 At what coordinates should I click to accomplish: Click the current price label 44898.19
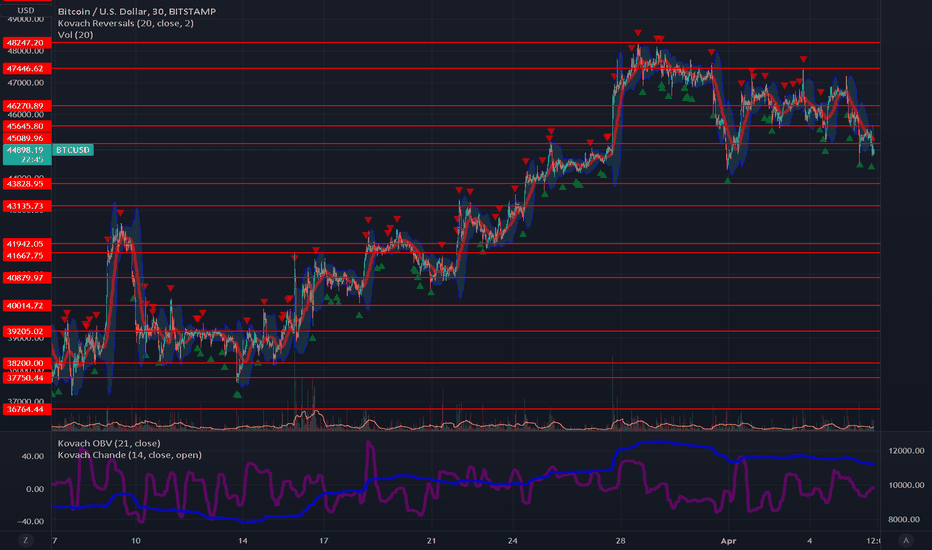click(27, 155)
